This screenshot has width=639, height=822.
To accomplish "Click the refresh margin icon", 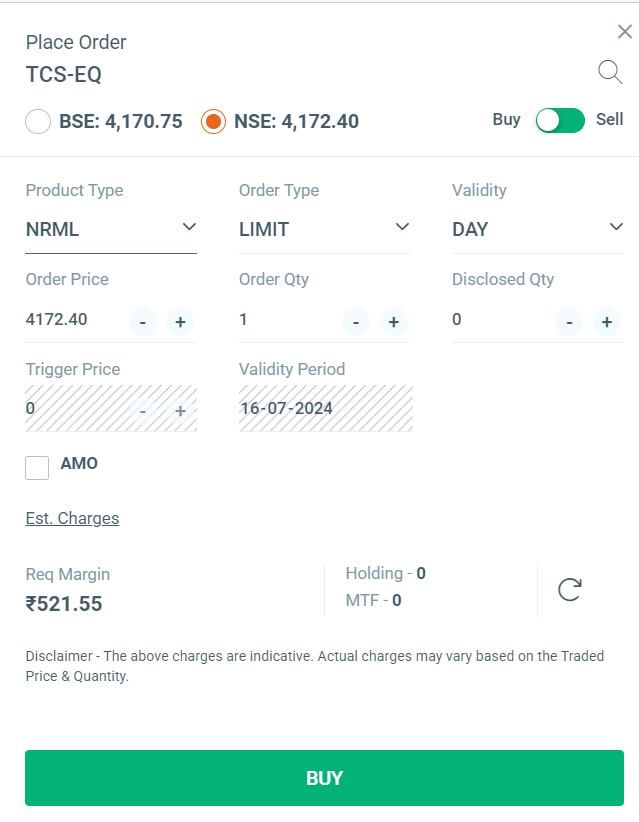I will (x=569, y=589).
